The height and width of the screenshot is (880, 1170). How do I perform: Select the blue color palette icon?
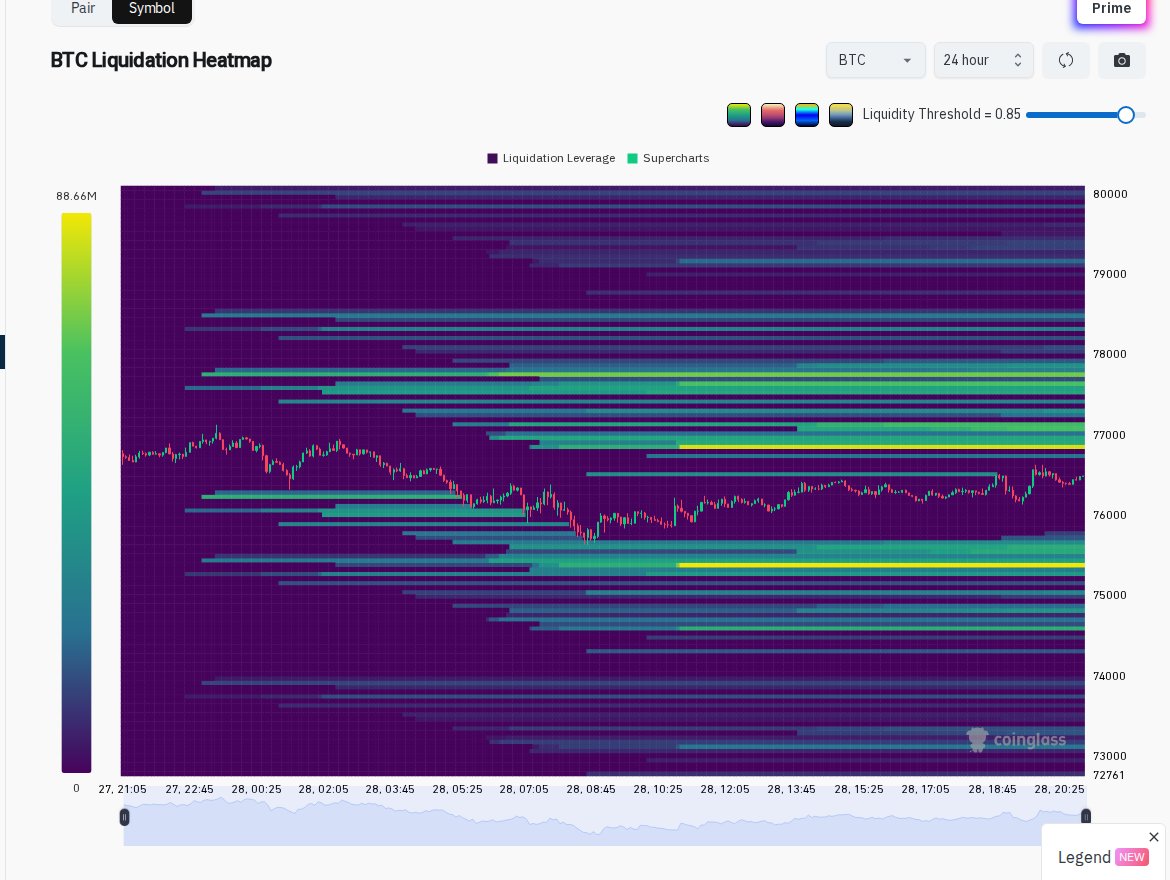[x=807, y=114]
